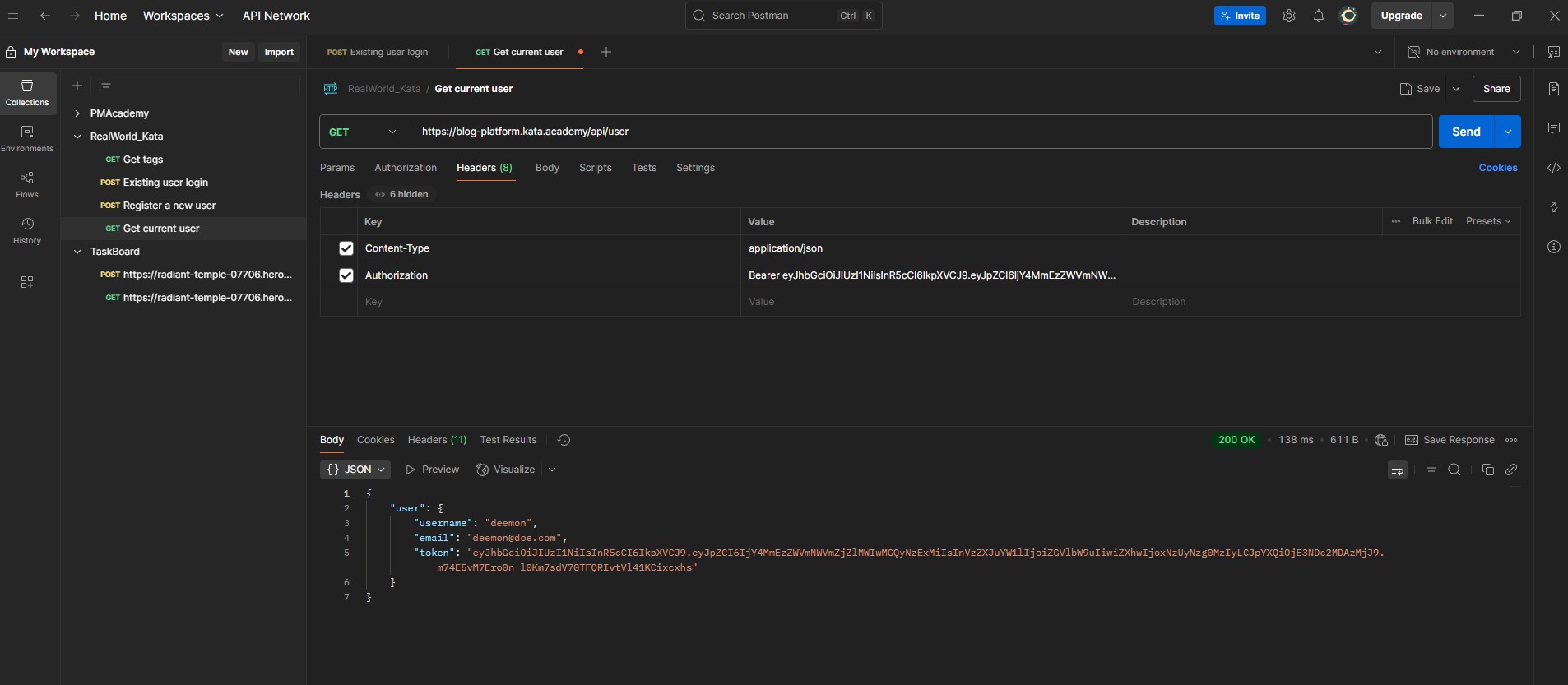Open the info icon in right sidebar
Viewport: 1568px width, 685px height.
(x=1553, y=247)
